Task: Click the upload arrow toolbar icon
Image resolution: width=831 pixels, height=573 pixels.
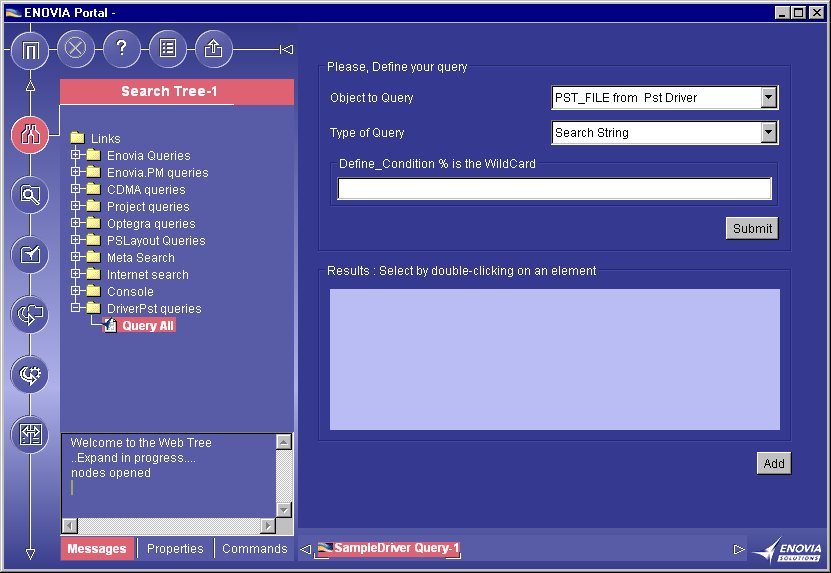Action: pyautogui.click(x=214, y=49)
